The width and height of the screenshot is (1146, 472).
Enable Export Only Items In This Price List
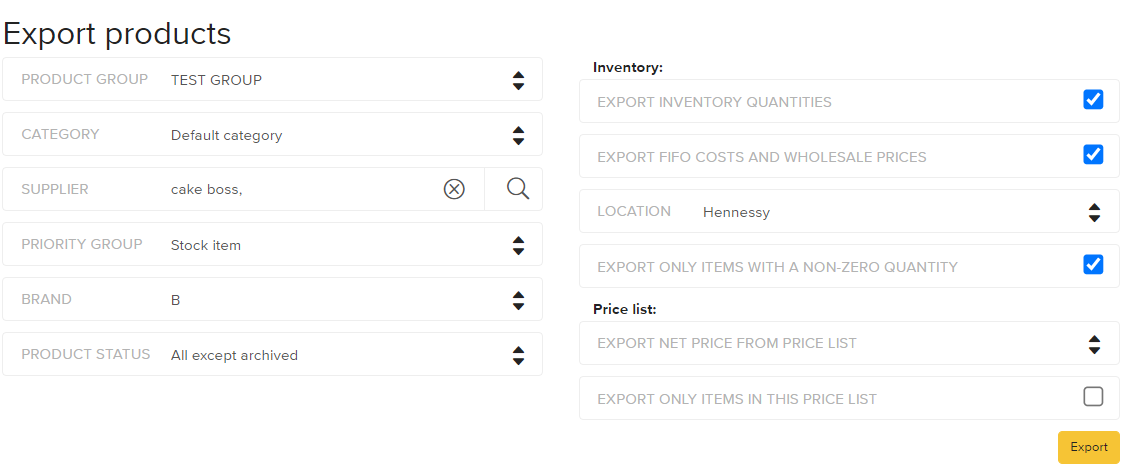pos(1093,397)
